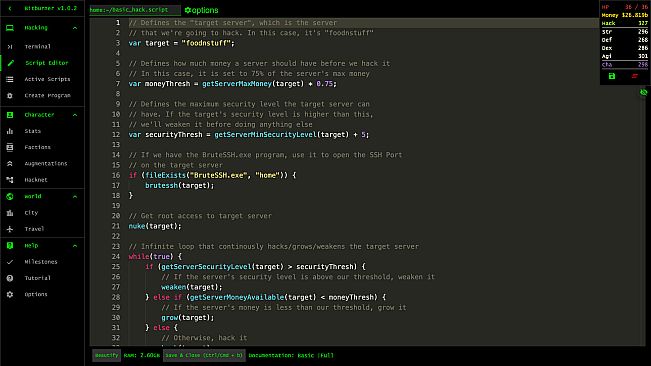
Task: Open the Milestones page
Action: pos(41,262)
